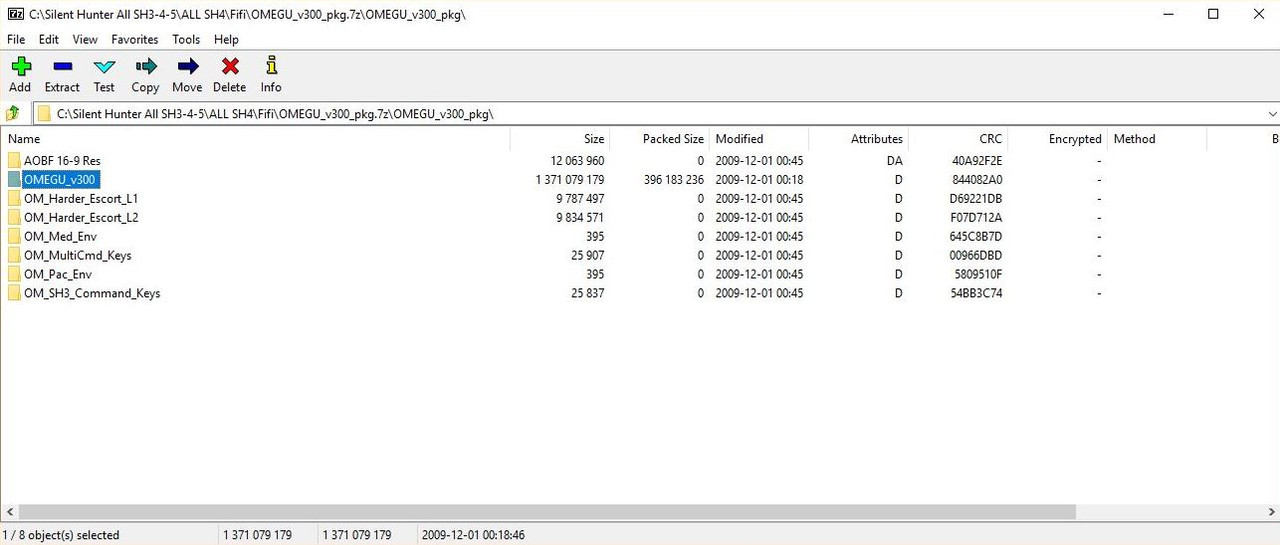
Task: Click the horizontal scrollbar thumb
Action: (x=547, y=512)
